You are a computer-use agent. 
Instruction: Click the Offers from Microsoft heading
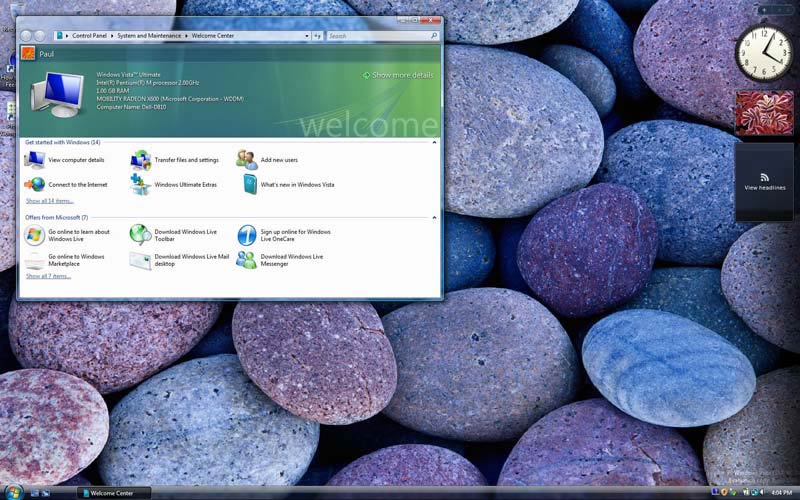(x=57, y=217)
